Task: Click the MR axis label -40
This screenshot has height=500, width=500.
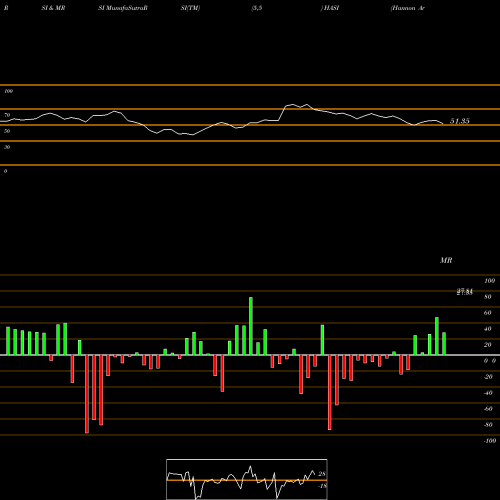Action: 488,393
